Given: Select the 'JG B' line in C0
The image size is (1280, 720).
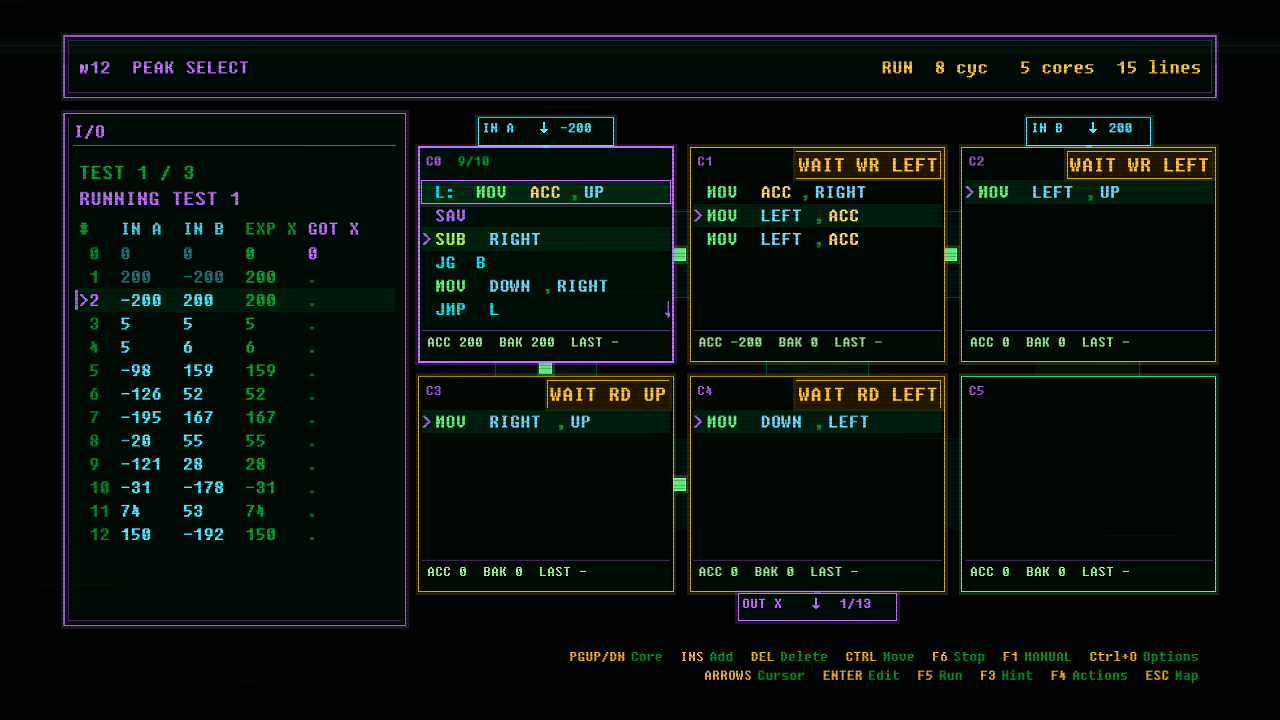Looking at the screenshot, I should pyautogui.click(x=546, y=263).
